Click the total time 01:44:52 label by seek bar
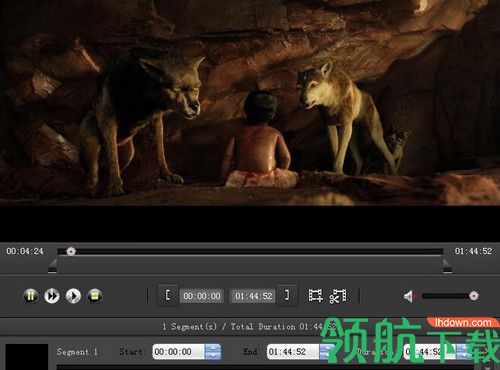Screen dimensions: 500x370 (473, 251)
